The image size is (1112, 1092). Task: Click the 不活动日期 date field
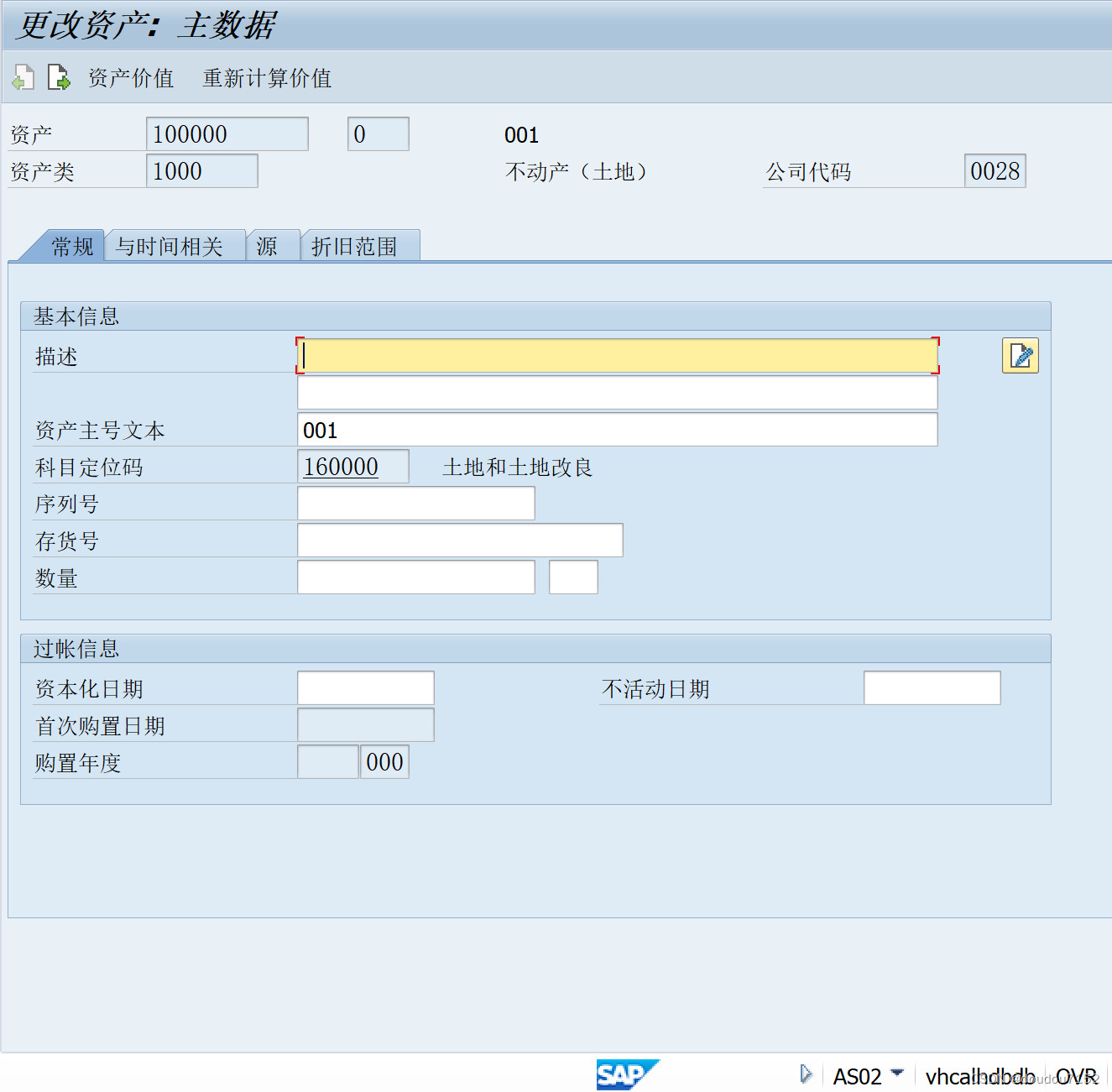[x=932, y=688]
